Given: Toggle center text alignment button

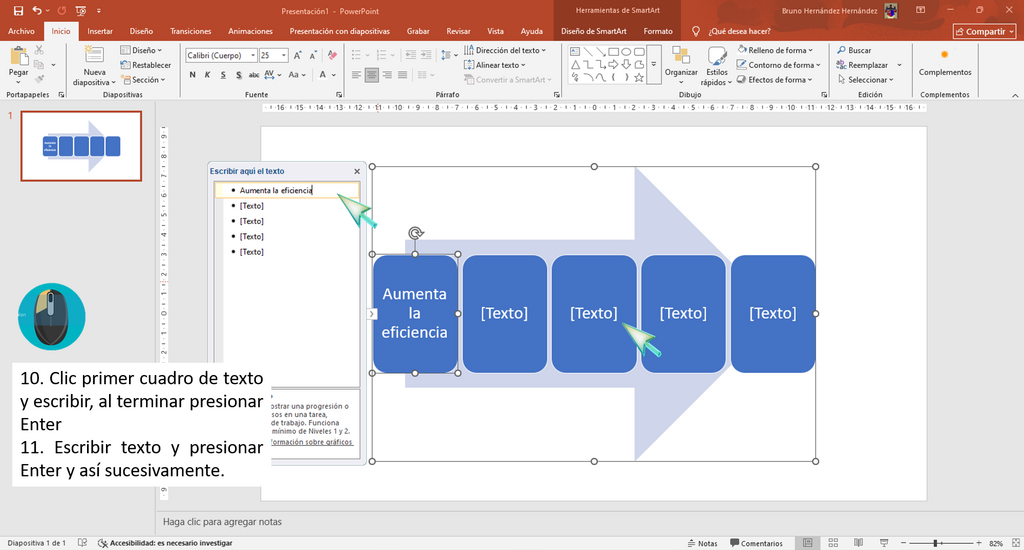Looking at the screenshot, I should (372, 75).
